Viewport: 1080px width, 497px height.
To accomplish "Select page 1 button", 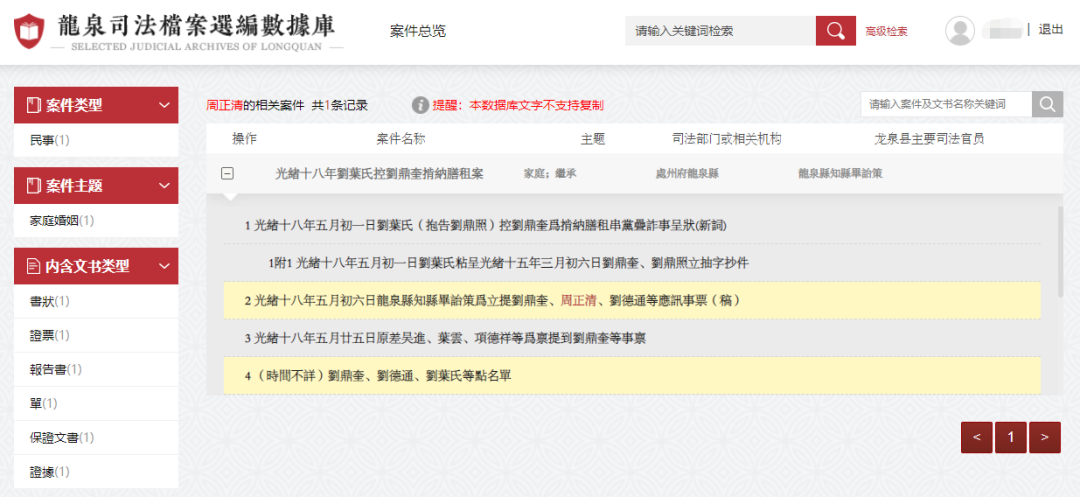I will (1010, 438).
